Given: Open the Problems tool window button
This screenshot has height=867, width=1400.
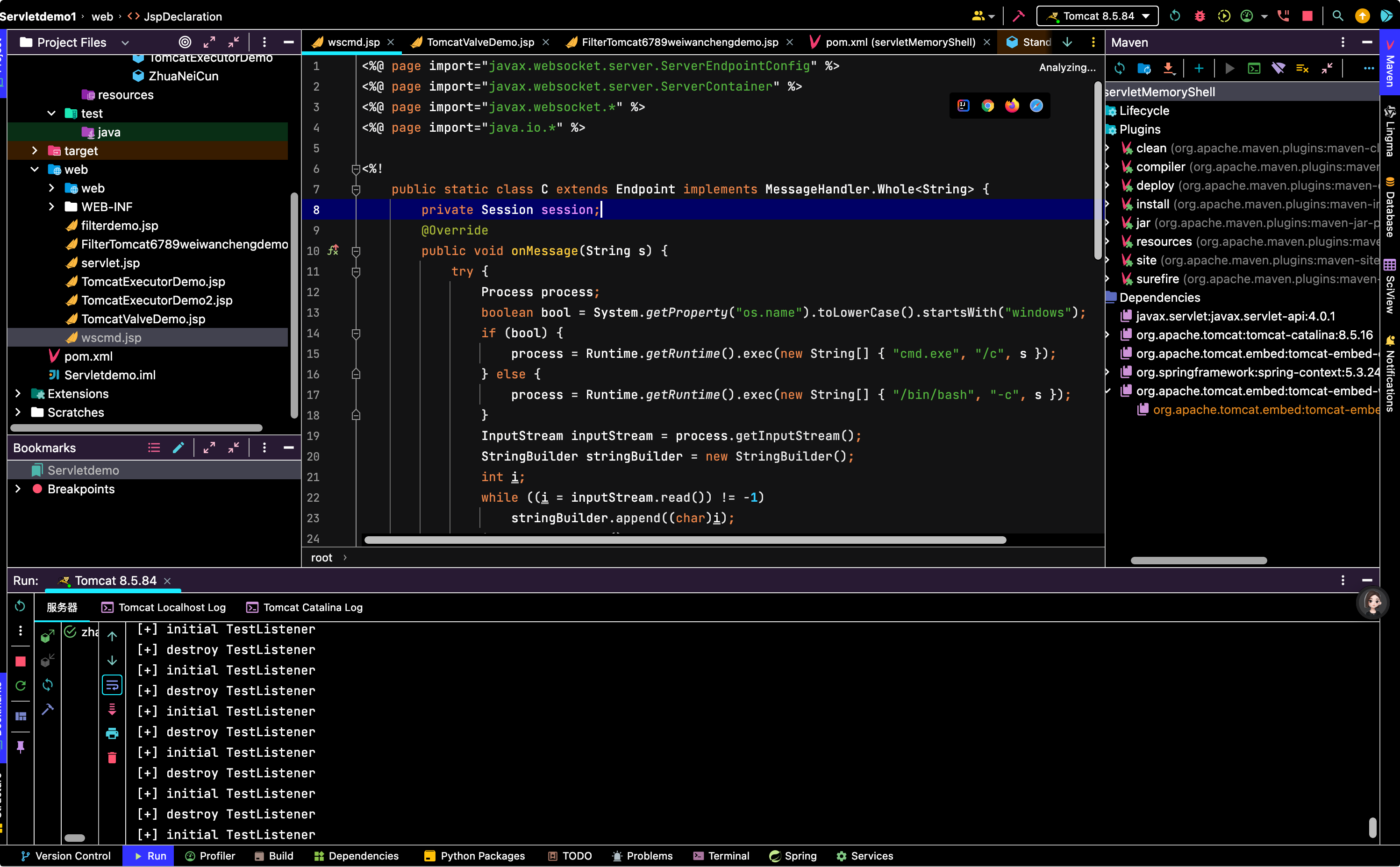Looking at the screenshot, I should [x=642, y=855].
